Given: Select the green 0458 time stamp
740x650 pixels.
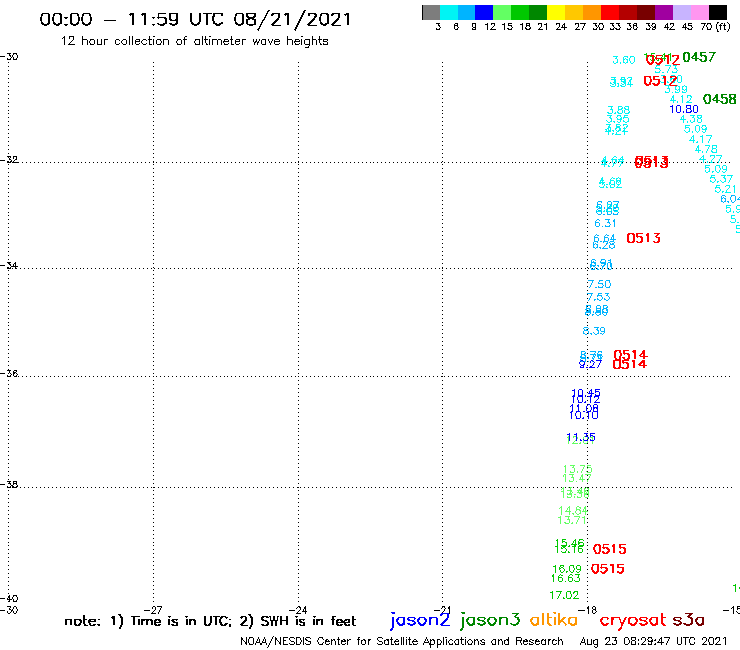Looking at the screenshot, I should click(719, 99).
